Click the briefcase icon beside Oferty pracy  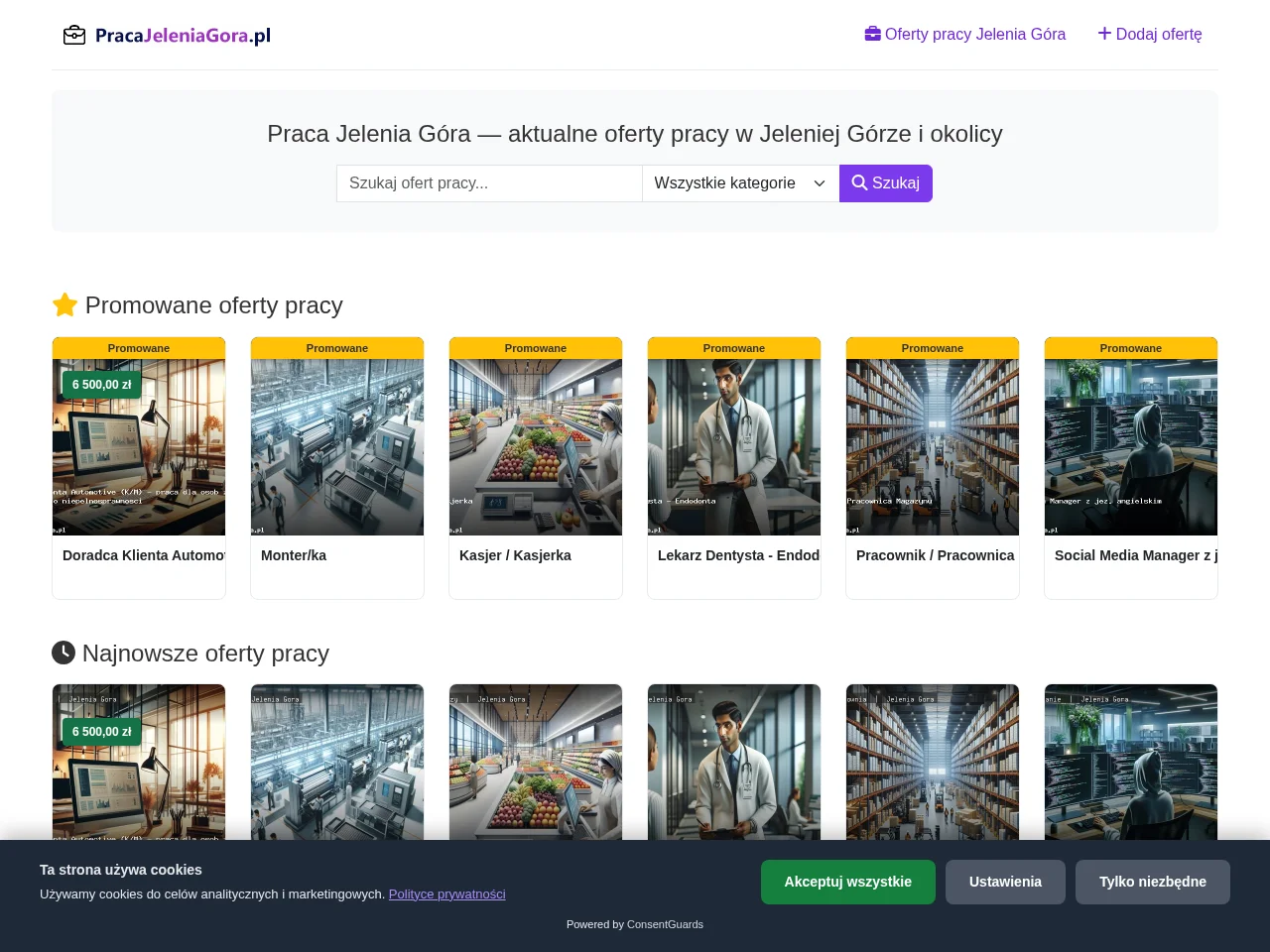[873, 34]
